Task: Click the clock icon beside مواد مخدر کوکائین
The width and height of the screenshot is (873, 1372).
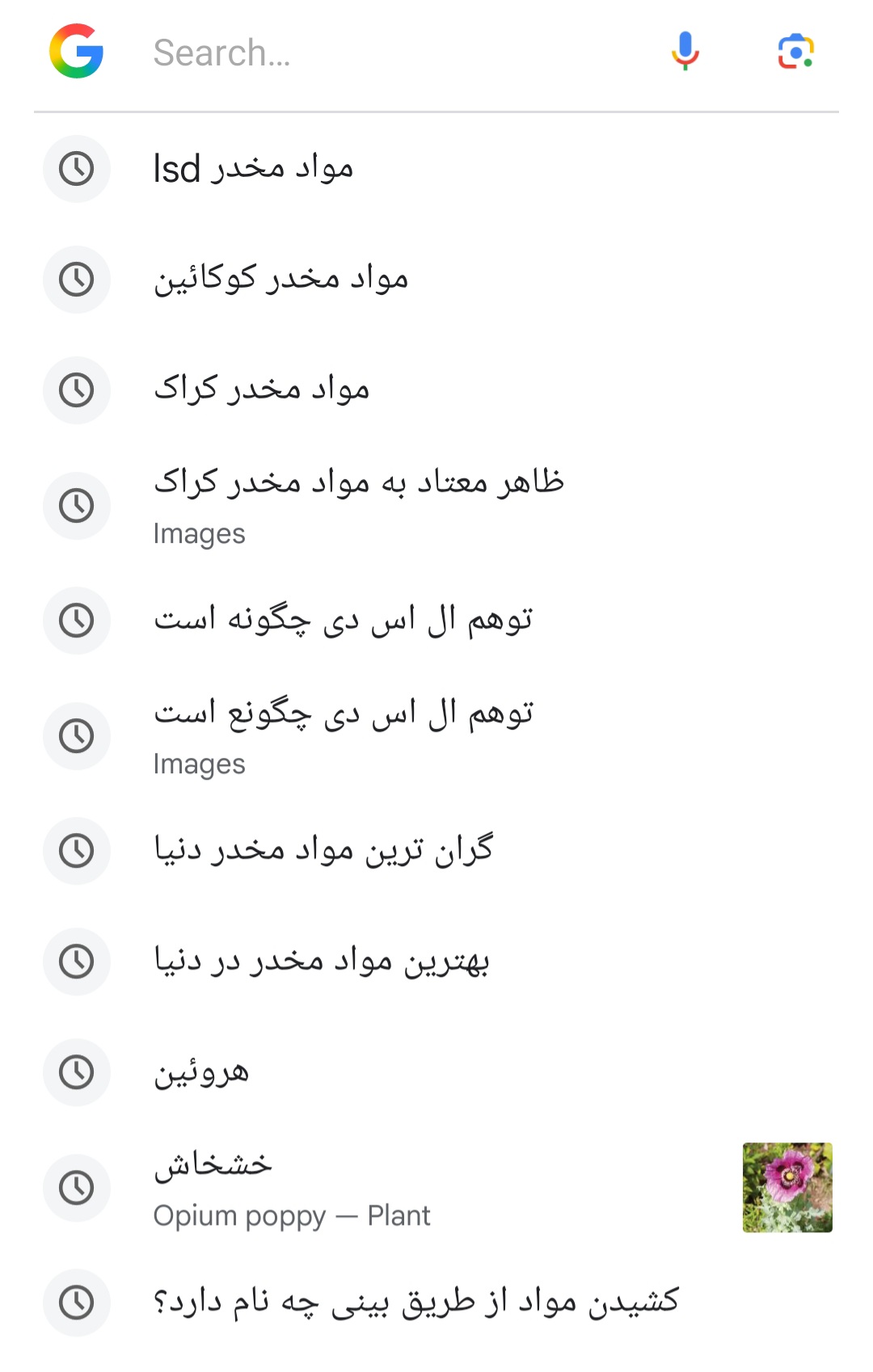Action: [x=77, y=280]
